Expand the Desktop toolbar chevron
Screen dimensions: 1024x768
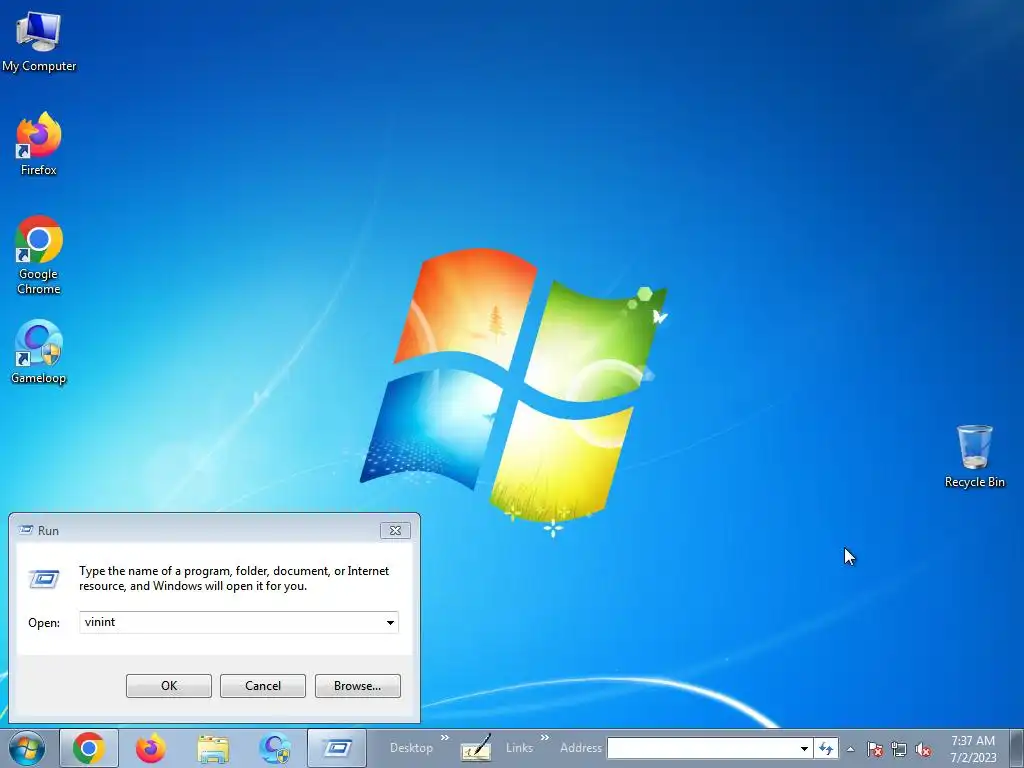tap(445, 738)
